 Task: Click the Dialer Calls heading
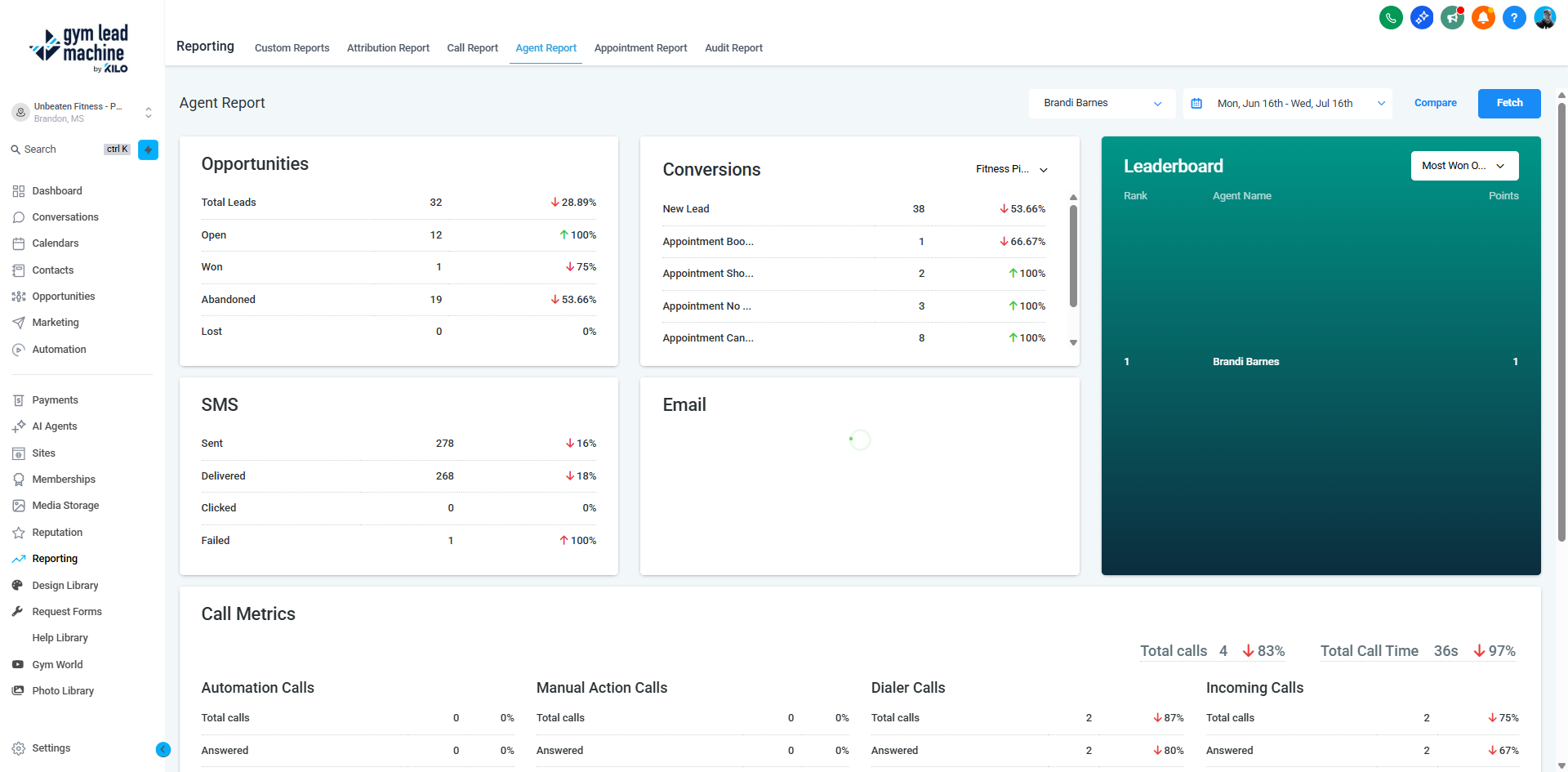pos(908,688)
